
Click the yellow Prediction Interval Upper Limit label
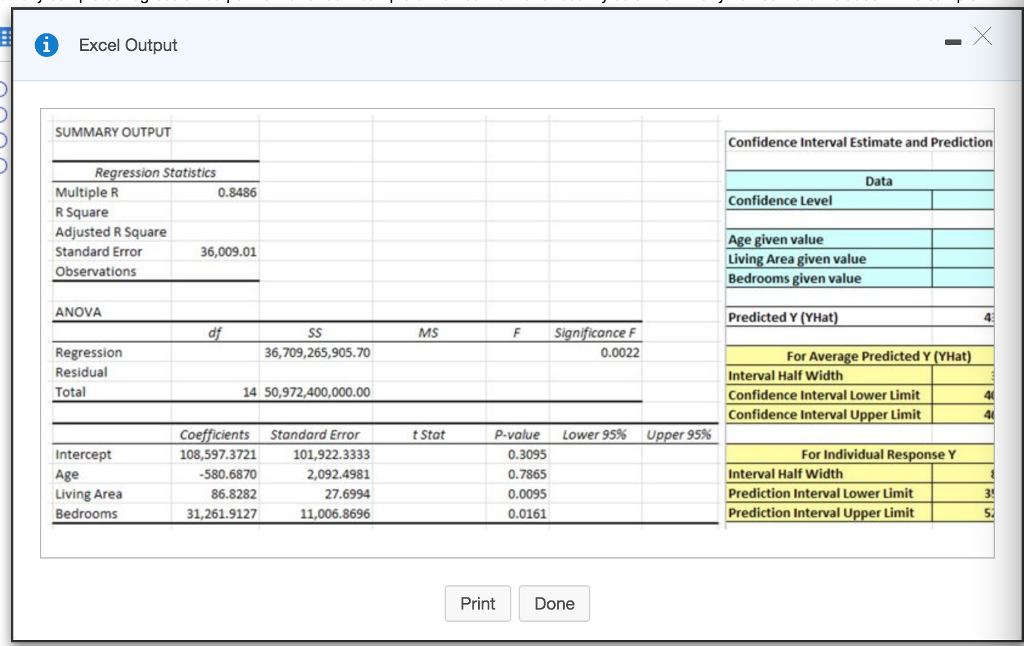pos(821,513)
